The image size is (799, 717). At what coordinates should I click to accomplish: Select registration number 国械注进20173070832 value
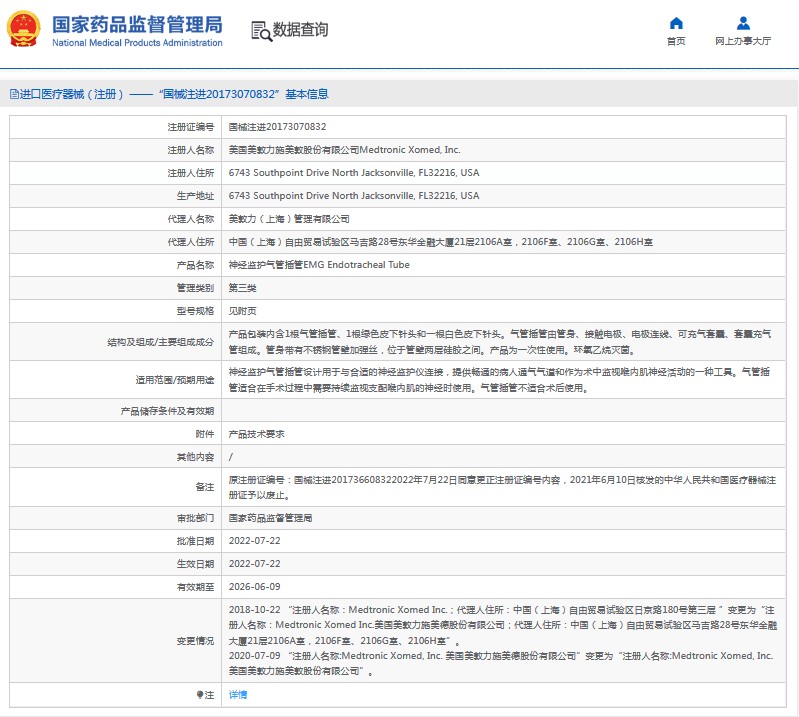pyautogui.click(x=277, y=127)
